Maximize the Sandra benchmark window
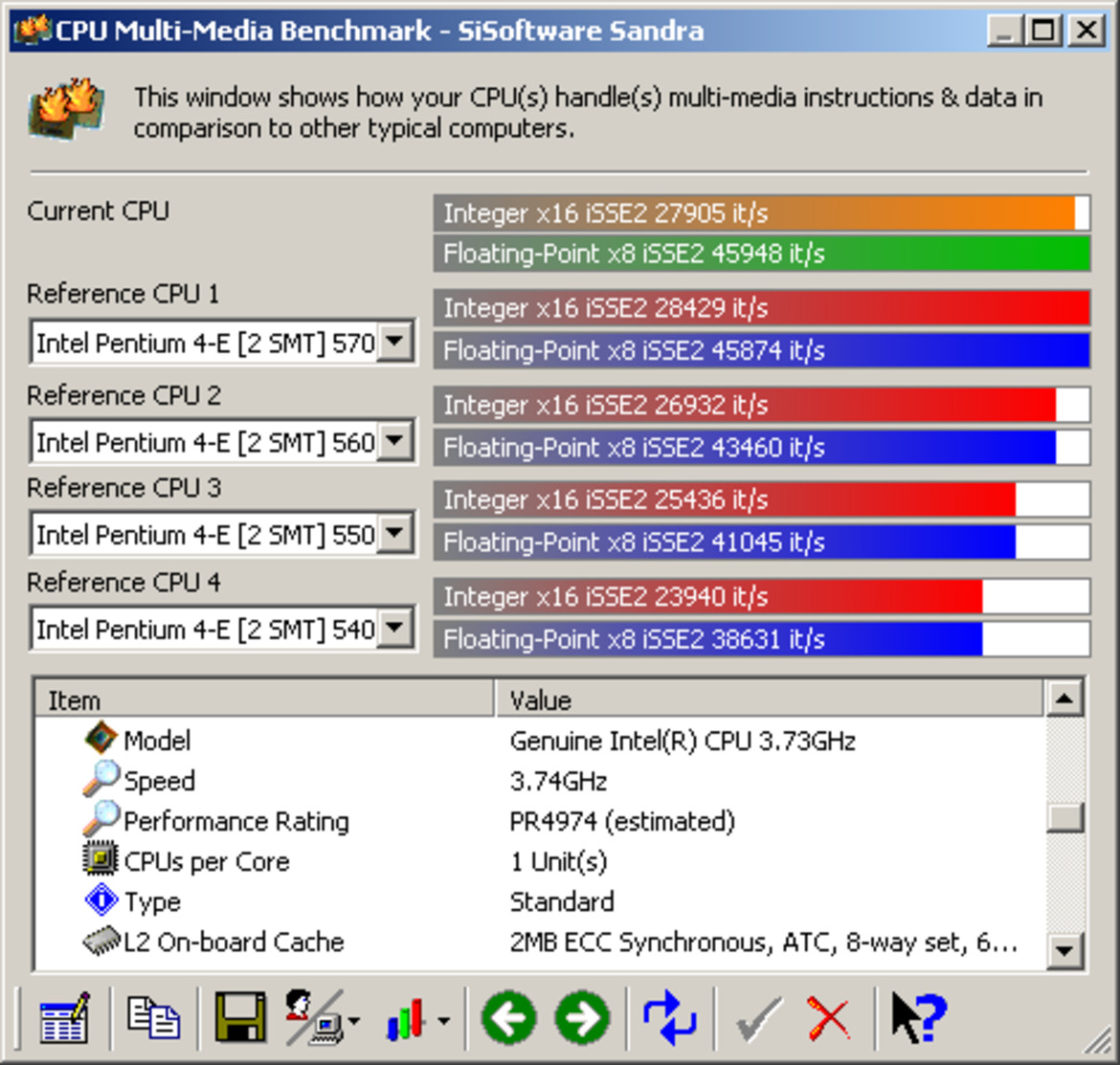Viewport: 1120px width, 1065px height. [1042, 31]
